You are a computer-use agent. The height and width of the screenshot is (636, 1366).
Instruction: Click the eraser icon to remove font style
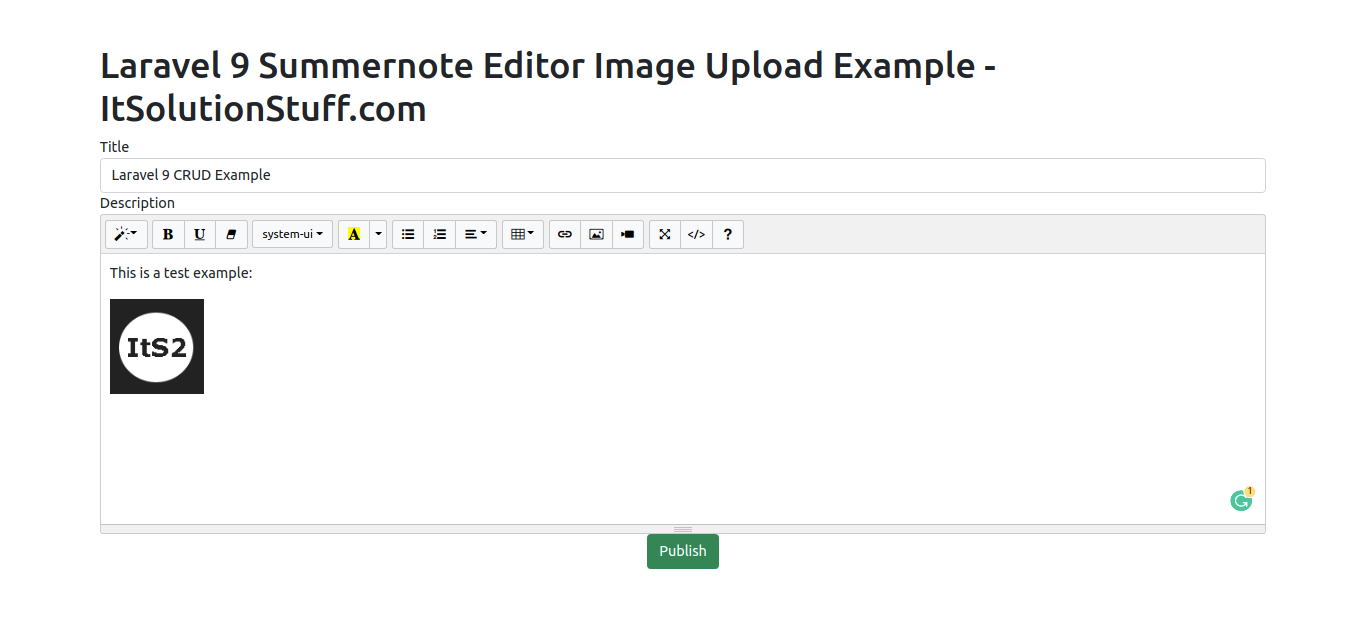click(x=231, y=234)
